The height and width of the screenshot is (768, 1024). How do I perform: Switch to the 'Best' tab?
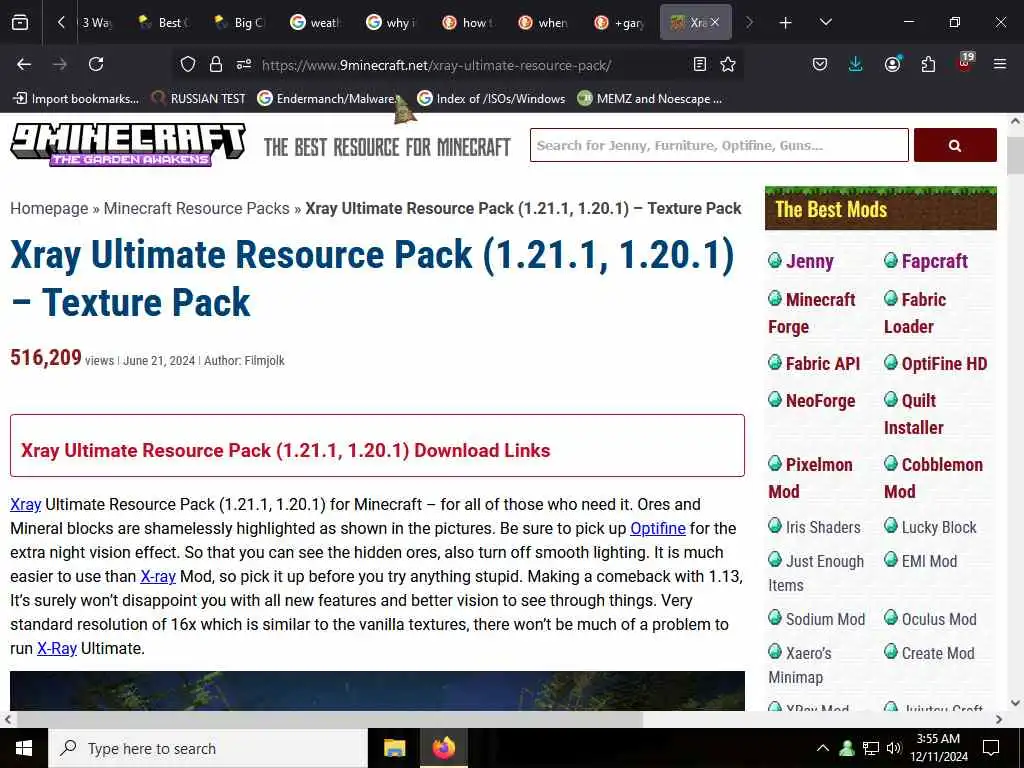(165, 22)
